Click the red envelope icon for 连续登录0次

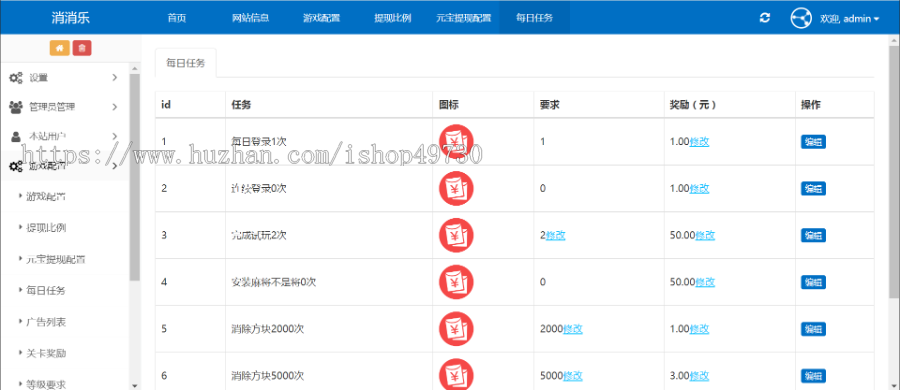click(456, 188)
